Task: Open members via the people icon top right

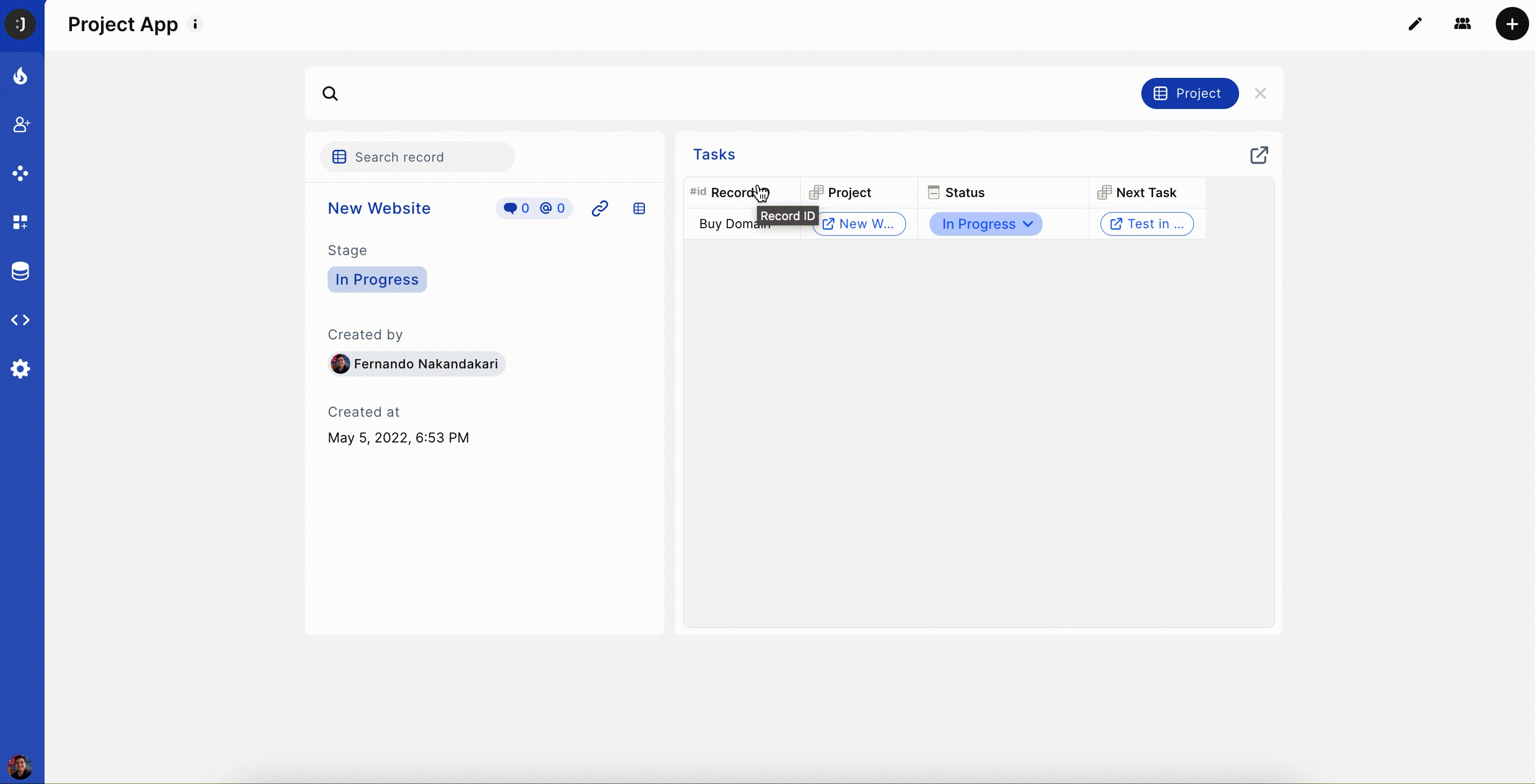Action: tap(1463, 24)
